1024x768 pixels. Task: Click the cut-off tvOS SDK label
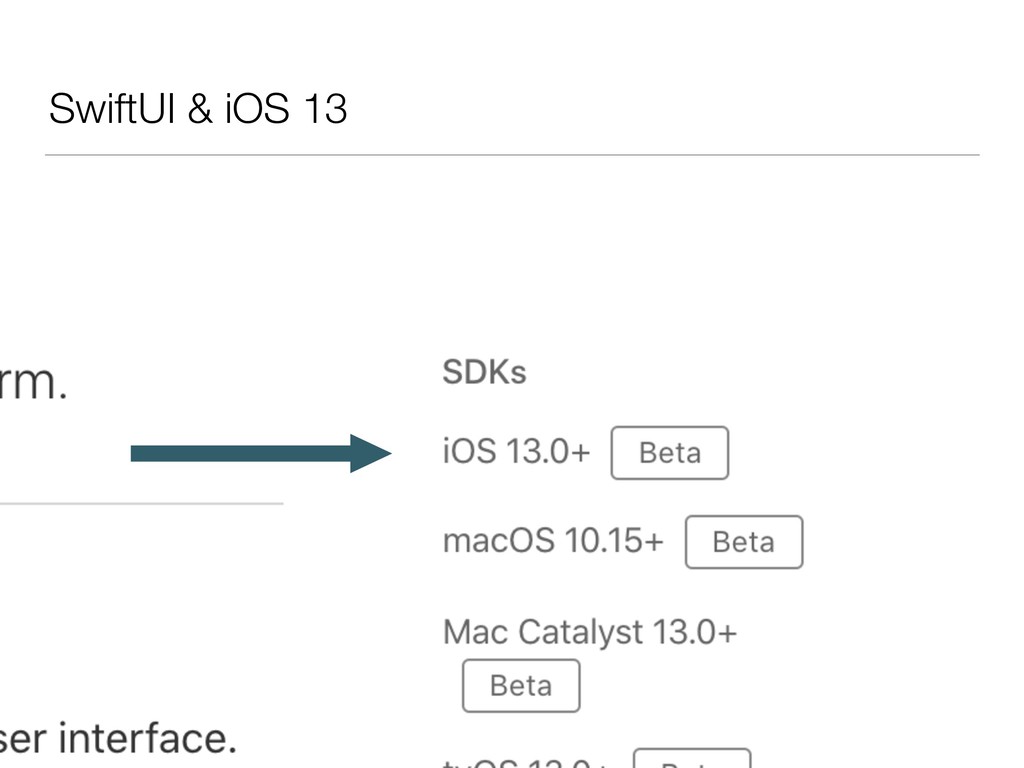click(526, 762)
